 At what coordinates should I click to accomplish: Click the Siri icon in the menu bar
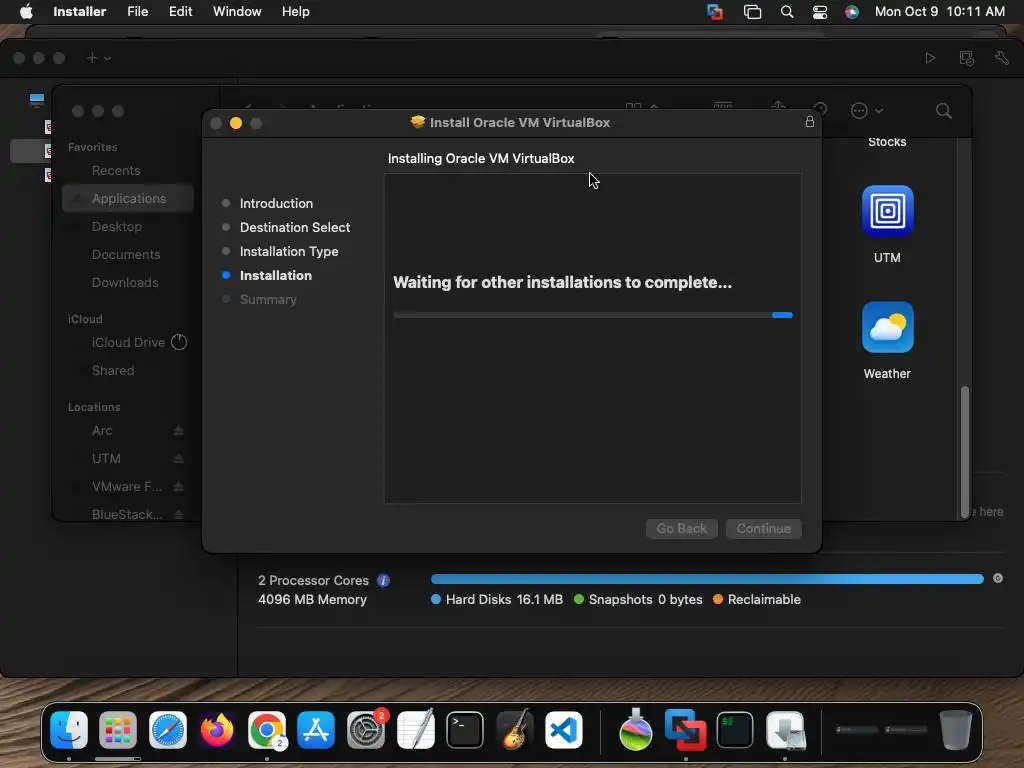tap(852, 12)
